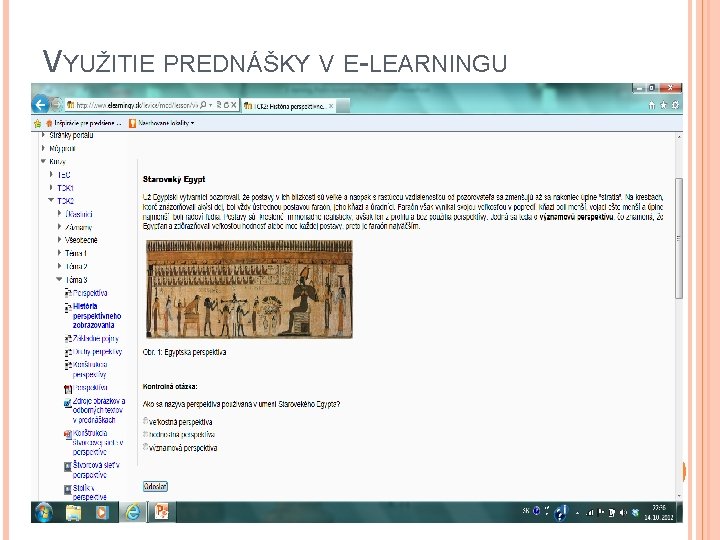
Task: Open the browser Home icon
Action: point(652,105)
